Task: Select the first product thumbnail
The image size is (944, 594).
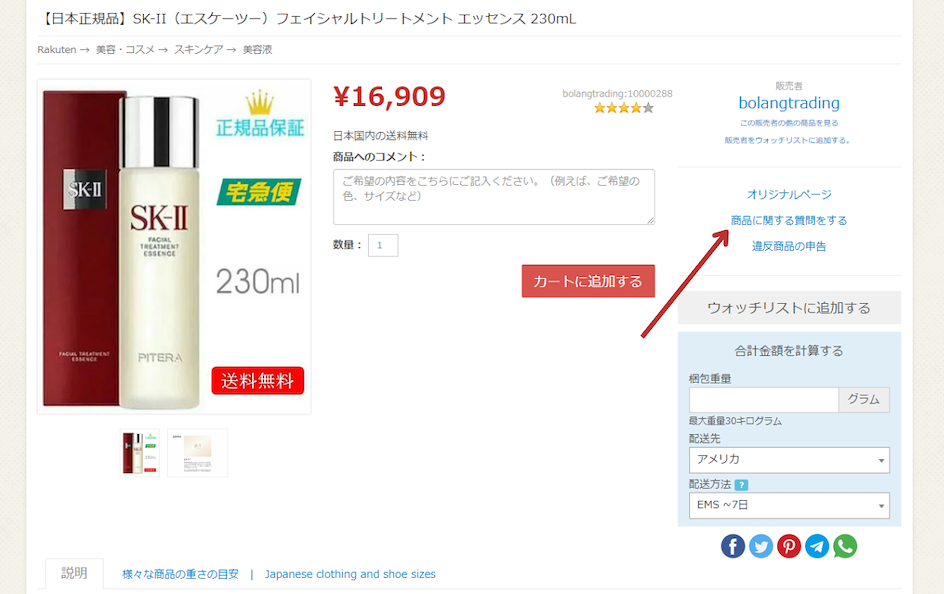Action: [x=140, y=453]
